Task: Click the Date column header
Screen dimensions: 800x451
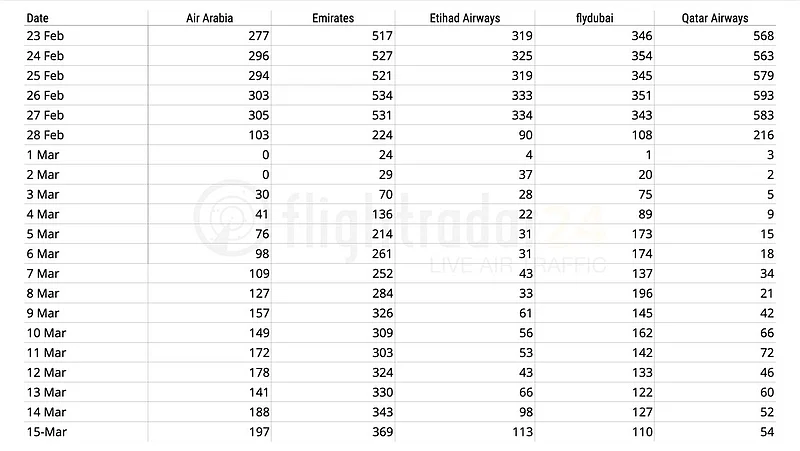Action: coord(36,18)
